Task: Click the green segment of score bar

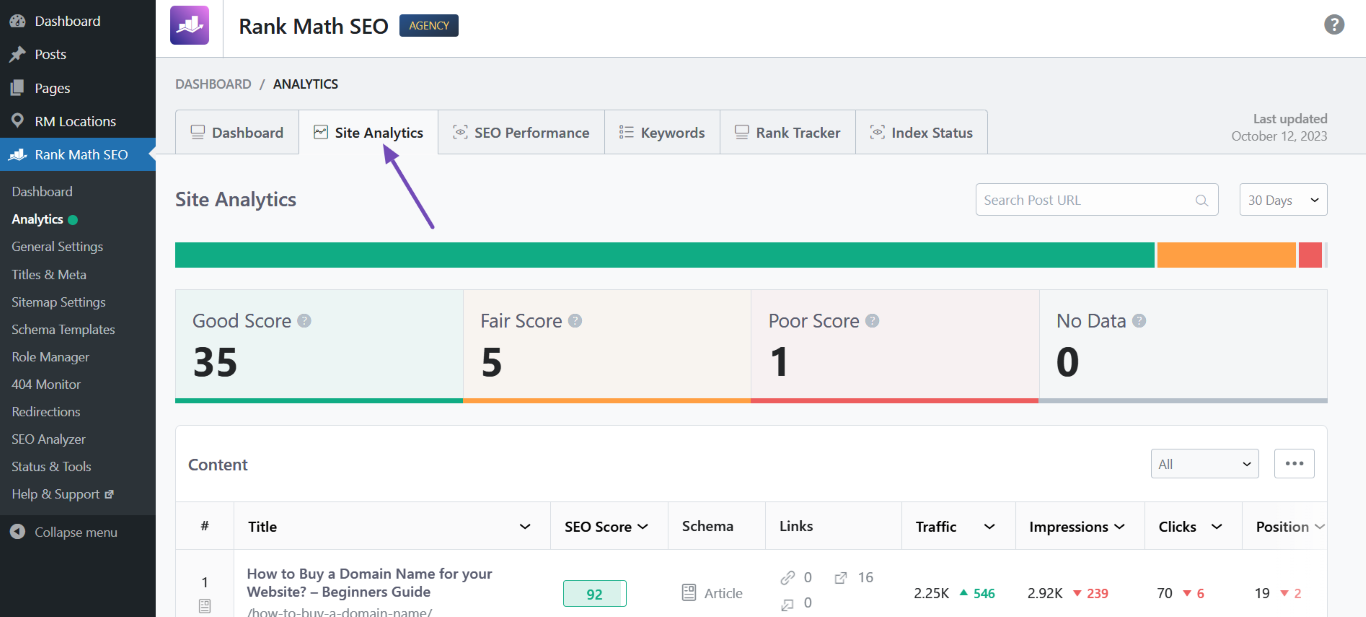Action: point(665,255)
